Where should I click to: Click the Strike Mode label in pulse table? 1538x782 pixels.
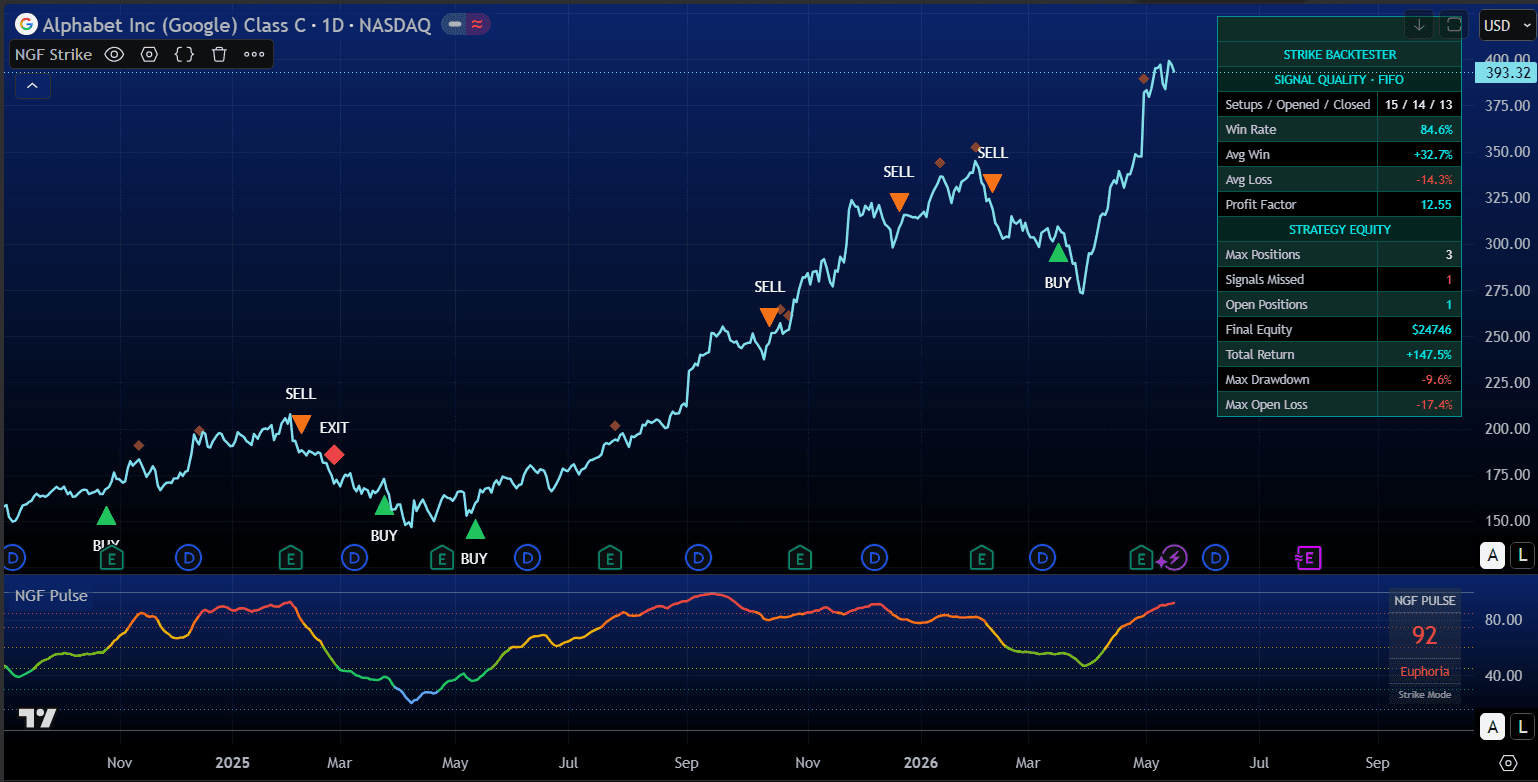[x=1424, y=694]
